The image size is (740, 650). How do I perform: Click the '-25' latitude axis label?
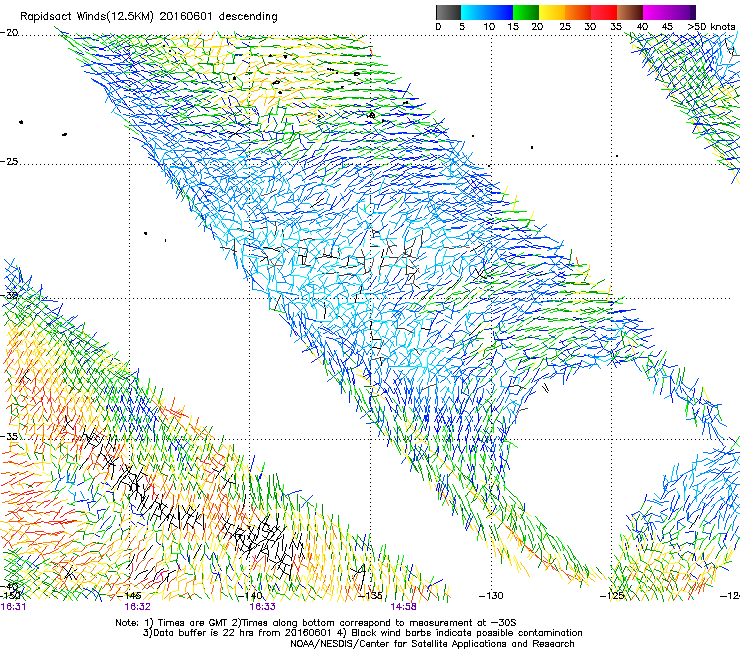(9, 161)
